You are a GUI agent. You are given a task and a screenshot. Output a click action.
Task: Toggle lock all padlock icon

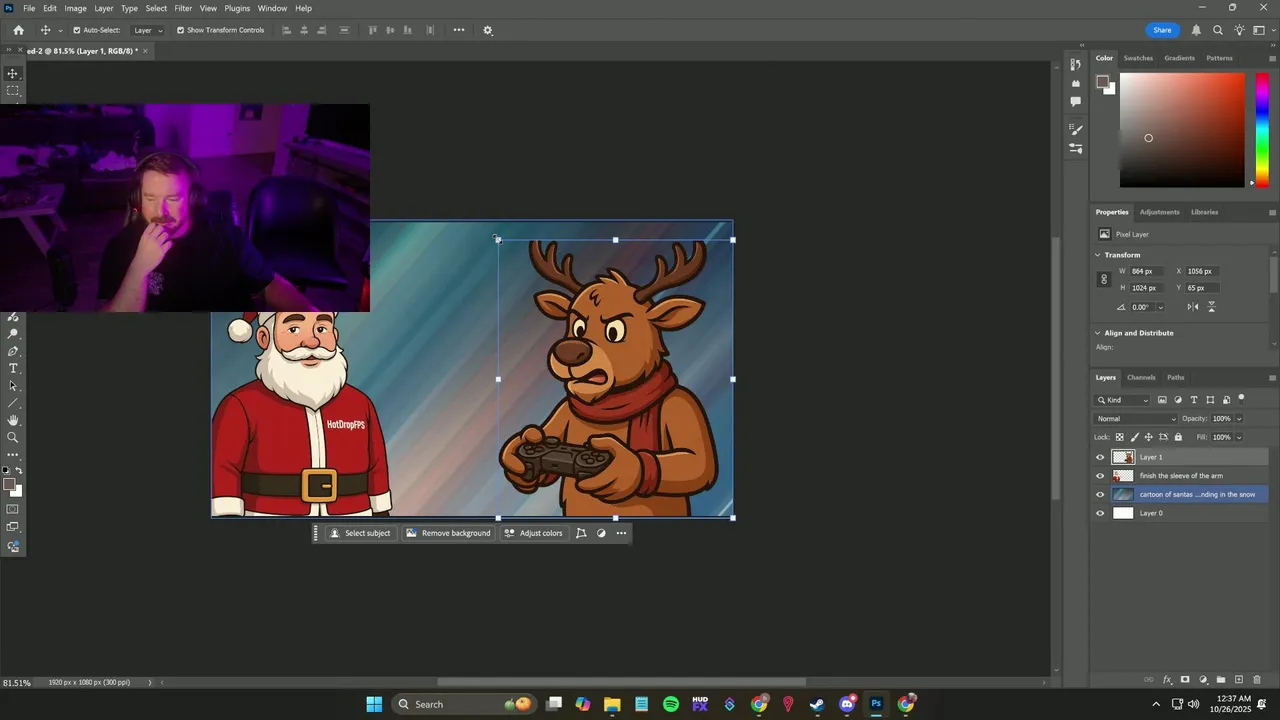(1178, 437)
